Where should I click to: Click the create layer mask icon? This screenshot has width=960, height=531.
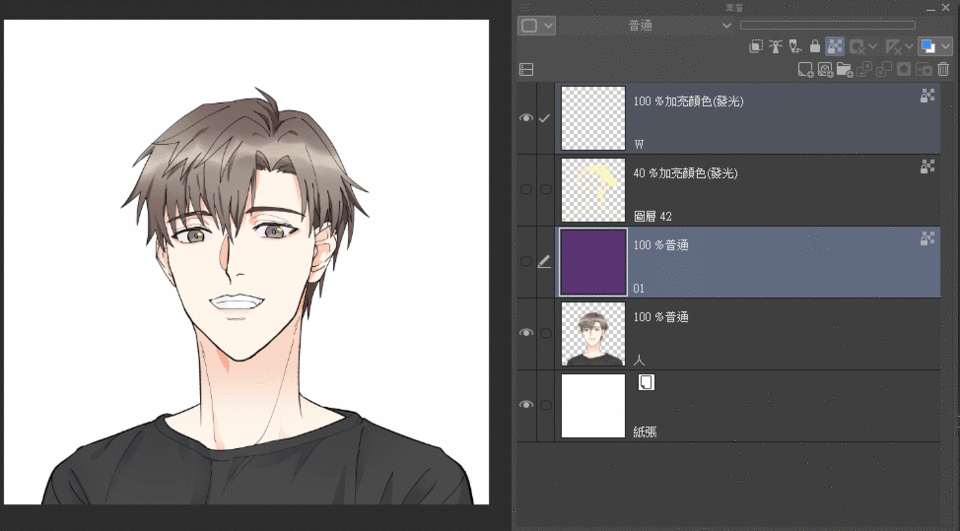[904, 70]
